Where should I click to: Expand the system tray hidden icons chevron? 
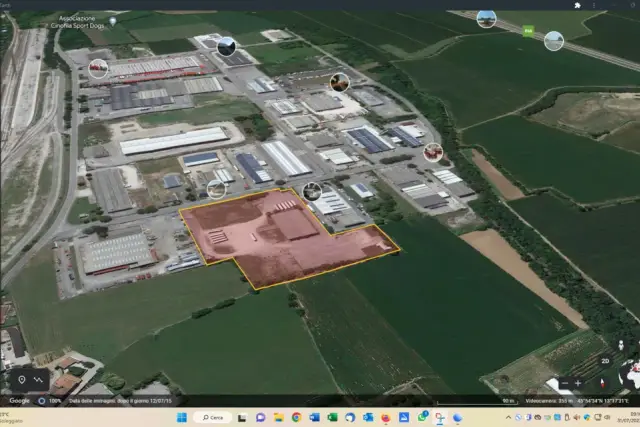coord(508,417)
